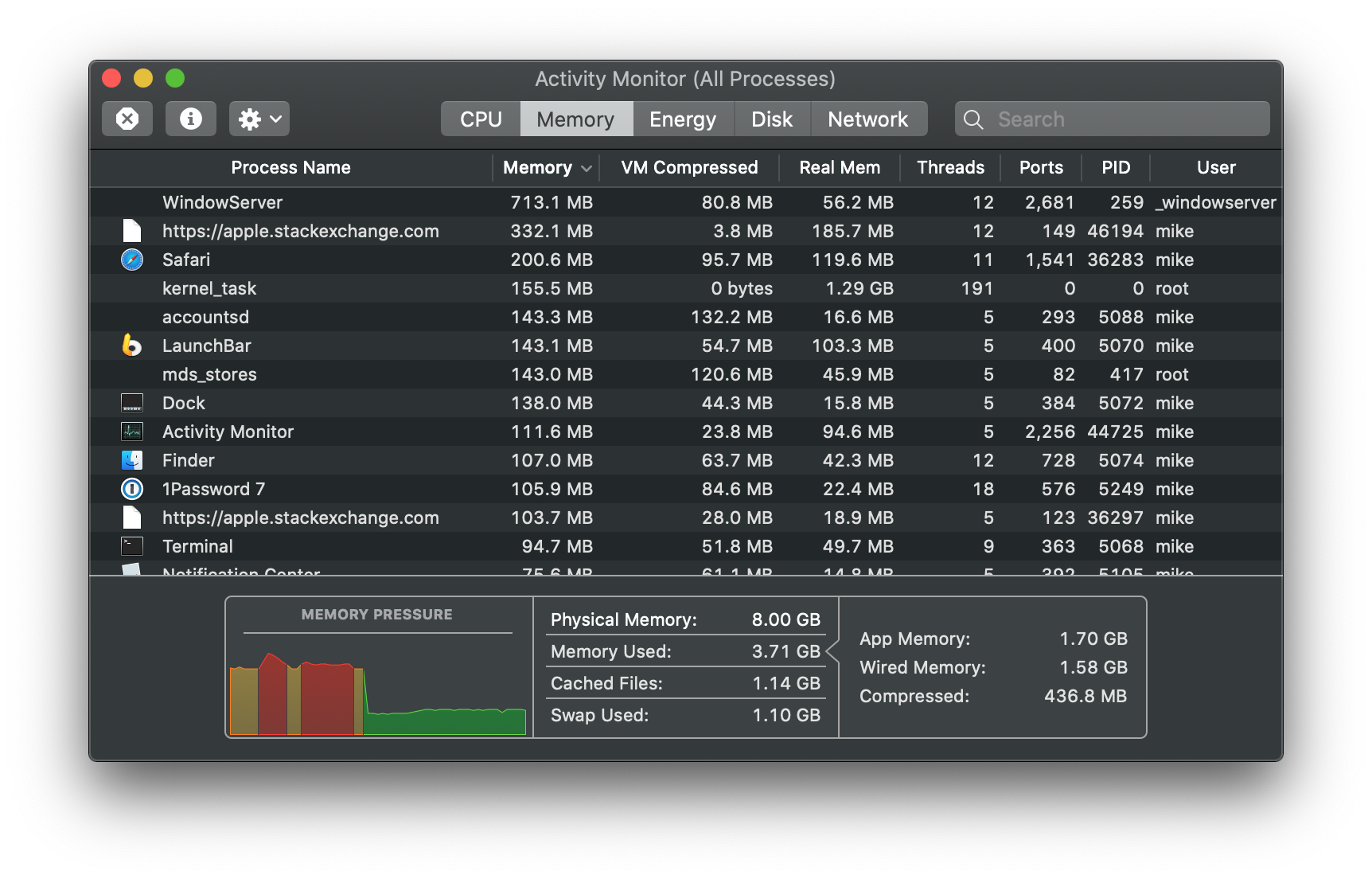Click the App Memory 1.70 GB entry
1372x879 pixels.
993,639
